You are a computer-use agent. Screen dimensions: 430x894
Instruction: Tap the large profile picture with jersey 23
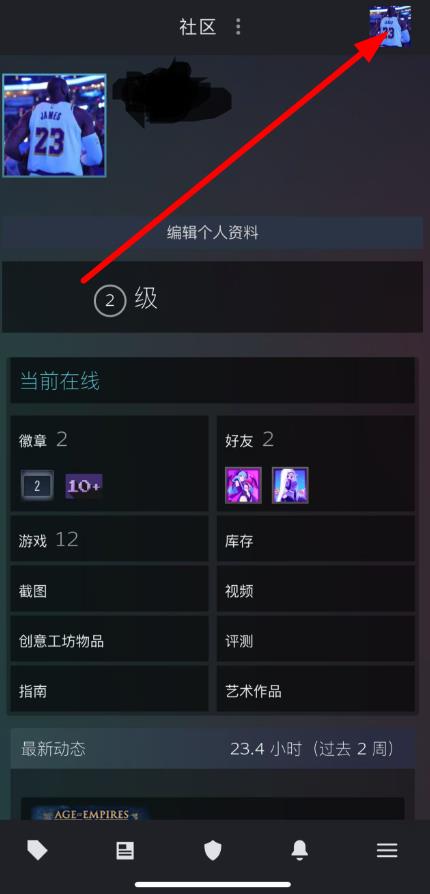coord(54,125)
